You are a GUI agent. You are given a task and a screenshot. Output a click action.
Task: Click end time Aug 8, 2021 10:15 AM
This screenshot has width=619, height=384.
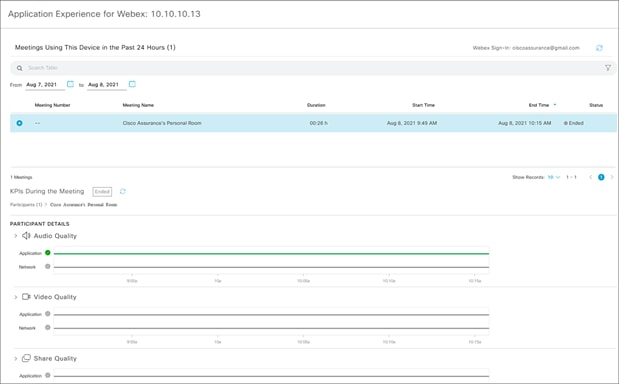tap(525, 123)
